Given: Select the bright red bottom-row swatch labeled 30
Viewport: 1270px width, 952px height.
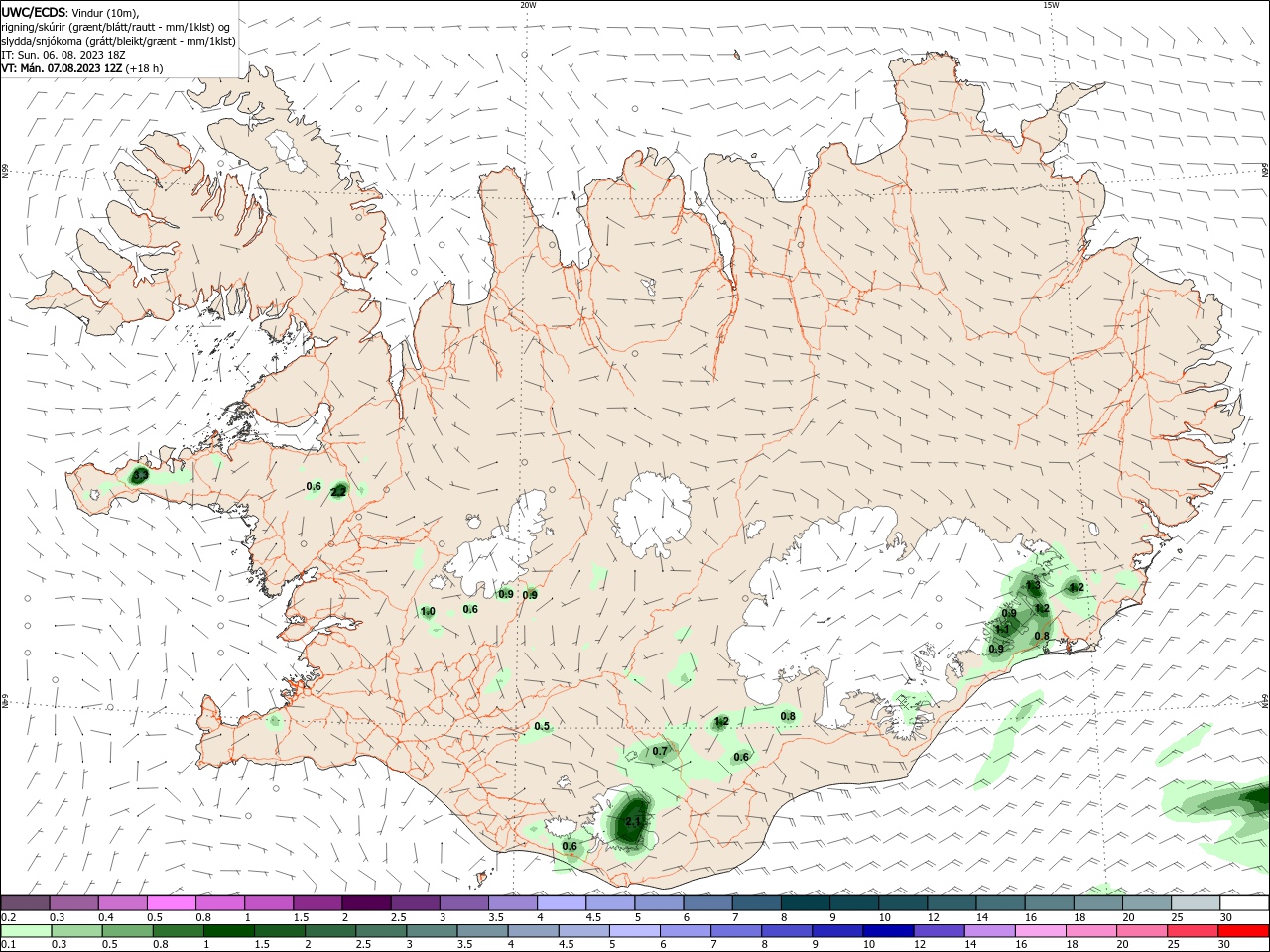Looking at the screenshot, I should coord(1245,931).
